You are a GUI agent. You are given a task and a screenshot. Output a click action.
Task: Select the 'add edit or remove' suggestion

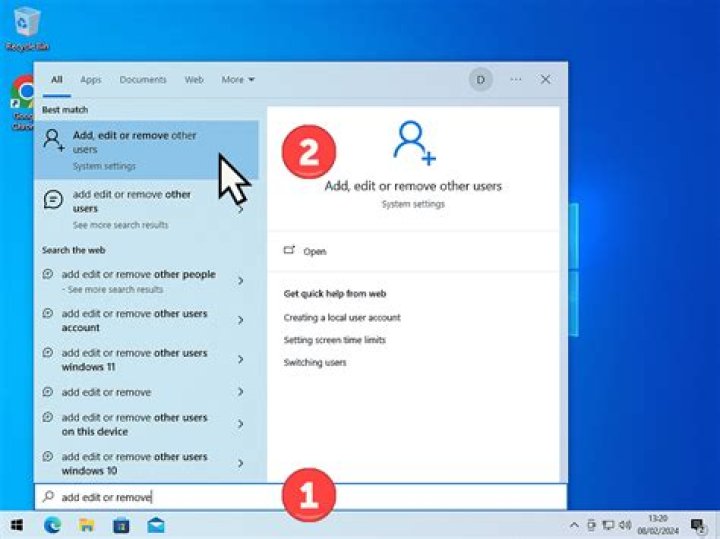click(107, 393)
